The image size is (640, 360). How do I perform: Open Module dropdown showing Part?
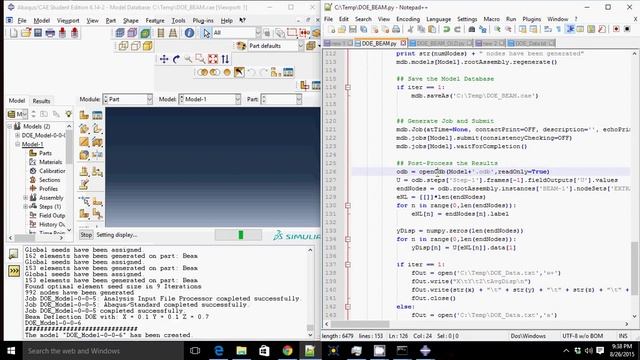click(127, 99)
